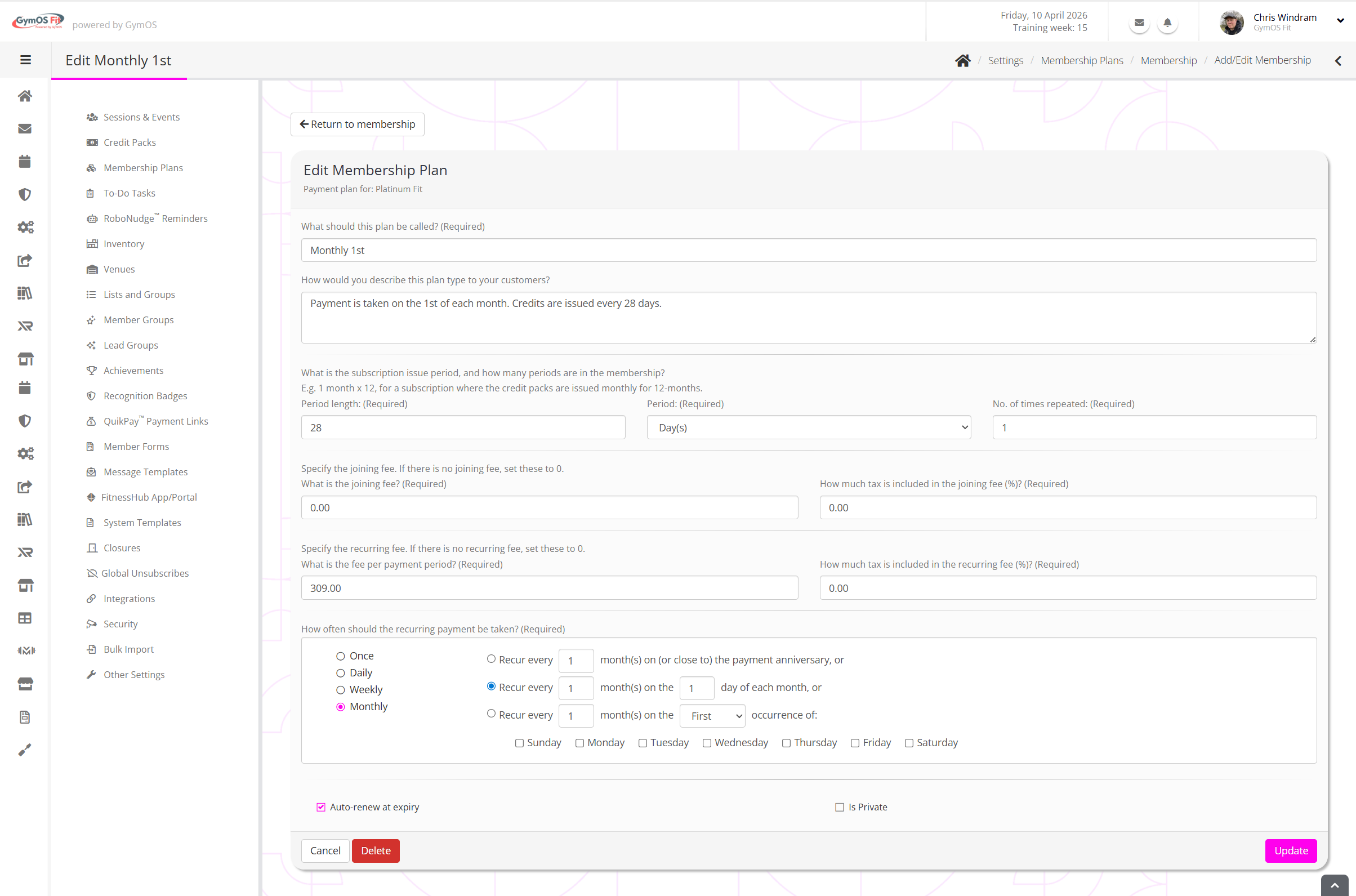Click the hamburger menu icon

[25, 60]
